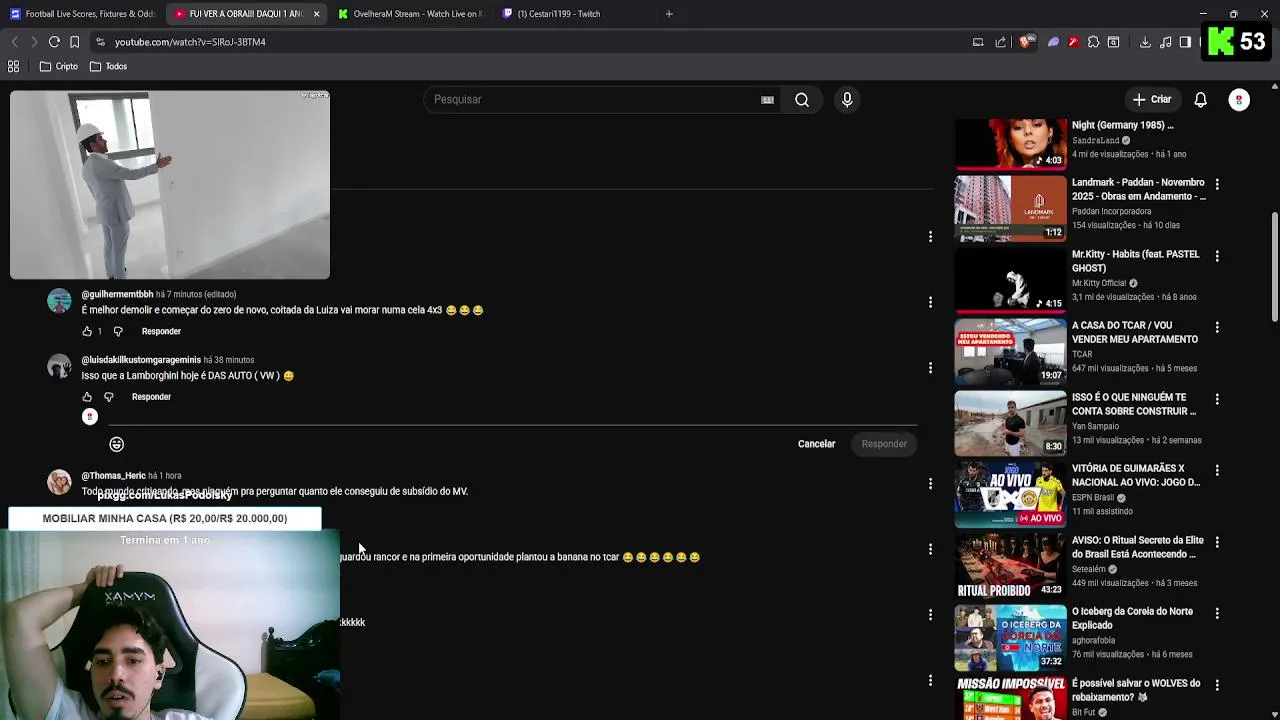
Task: Open the site settings icon in address bar
Action: pyautogui.click(x=100, y=42)
